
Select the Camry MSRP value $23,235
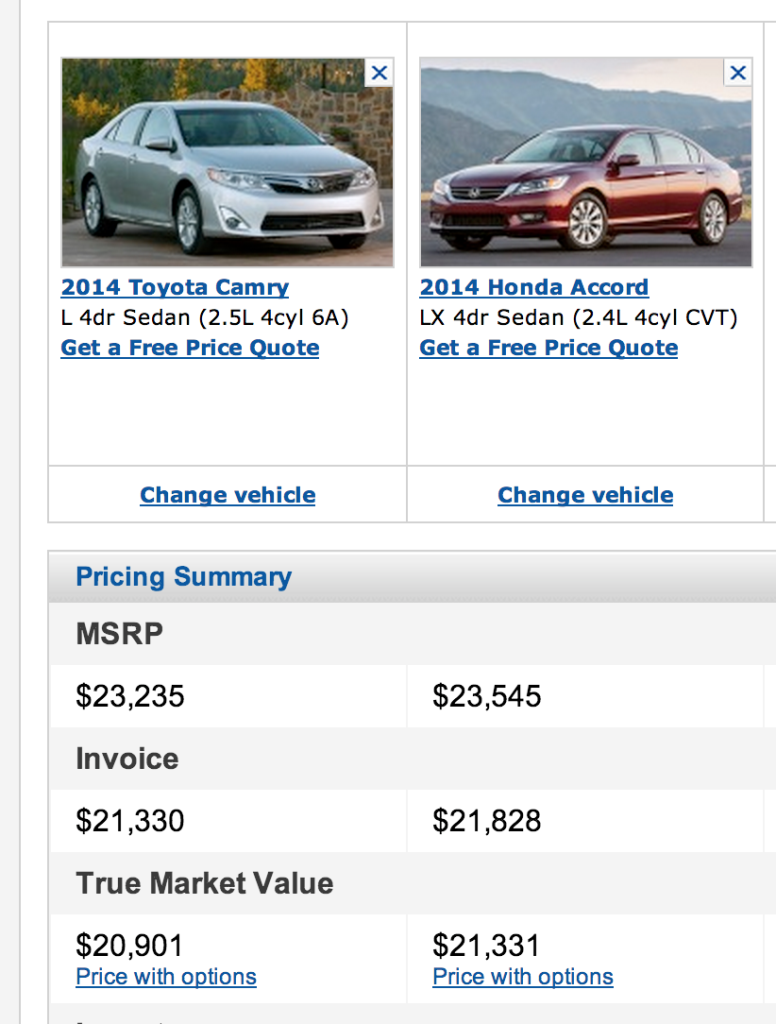pos(130,696)
